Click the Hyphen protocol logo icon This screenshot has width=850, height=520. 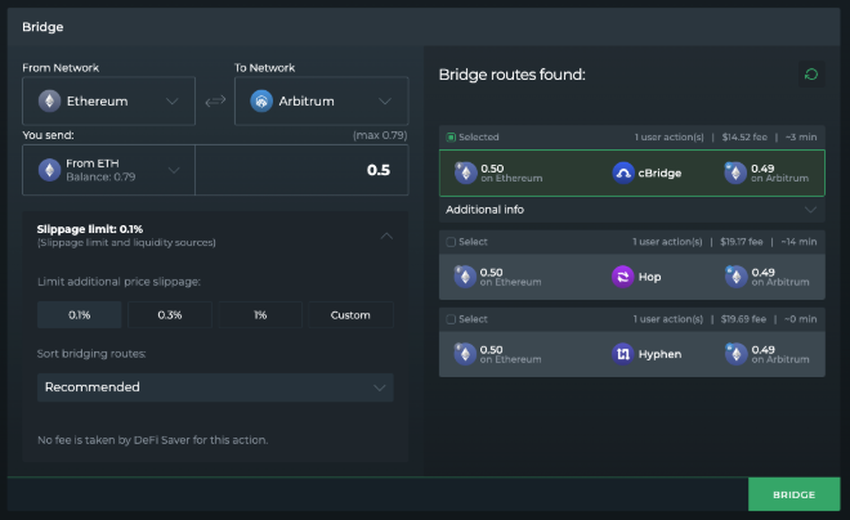point(623,354)
